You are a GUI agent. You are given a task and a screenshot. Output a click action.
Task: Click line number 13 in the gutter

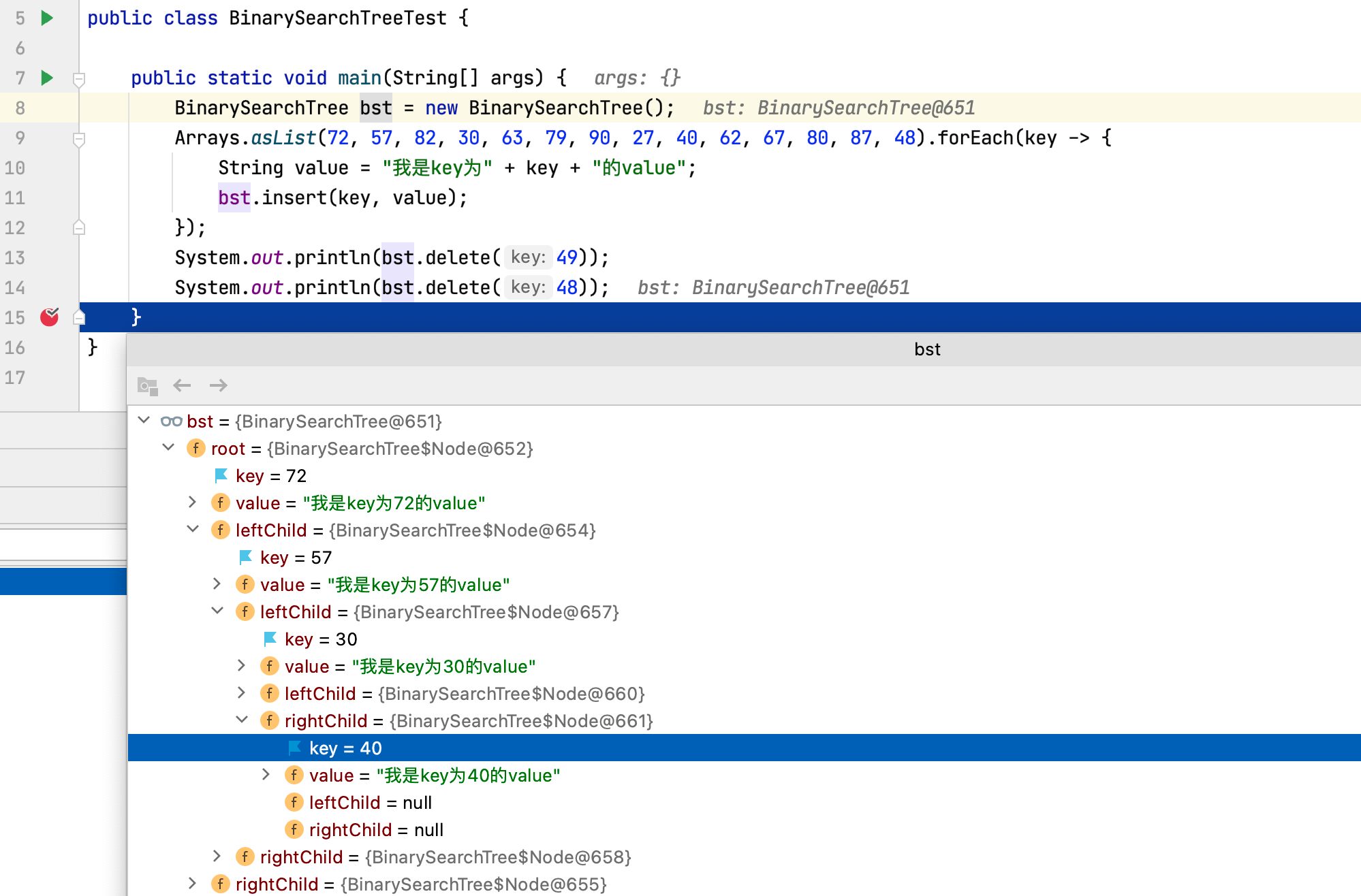coord(15,257)
